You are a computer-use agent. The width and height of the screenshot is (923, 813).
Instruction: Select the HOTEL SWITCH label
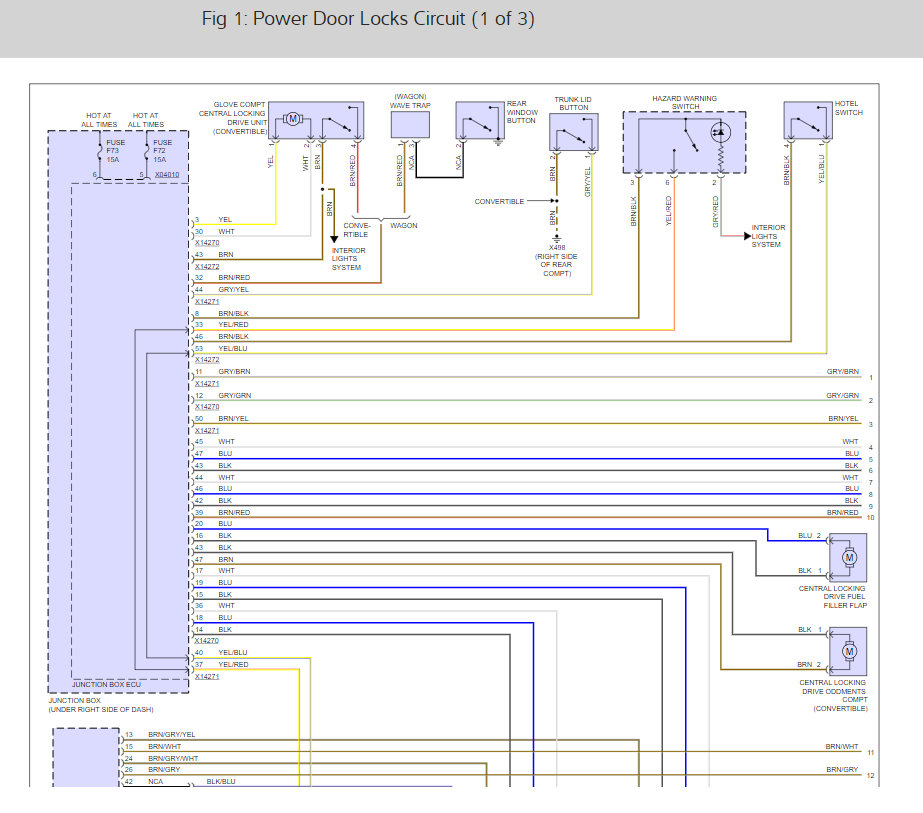click(x=848, y=108)
